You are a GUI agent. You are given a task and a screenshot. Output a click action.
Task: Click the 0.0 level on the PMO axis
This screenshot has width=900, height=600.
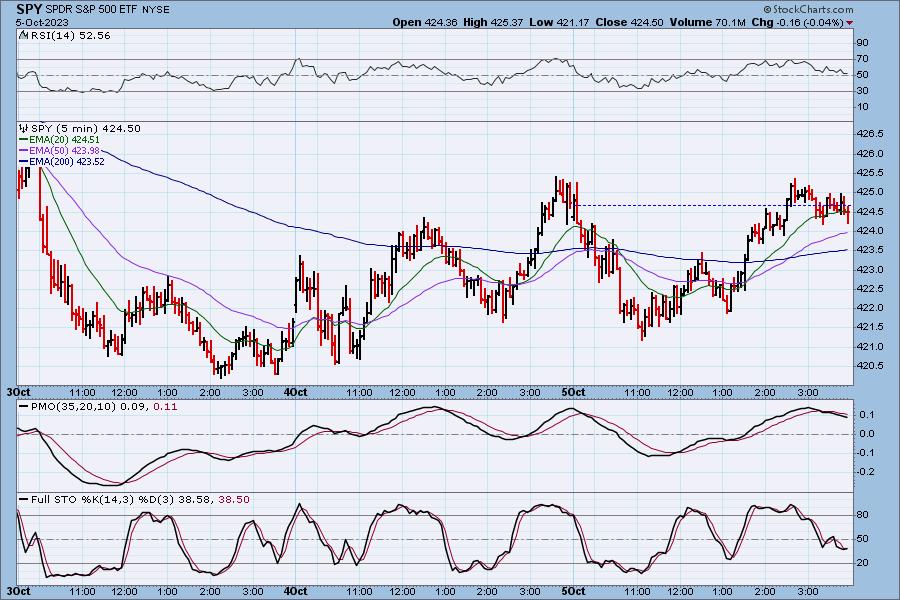coord(867,434)
